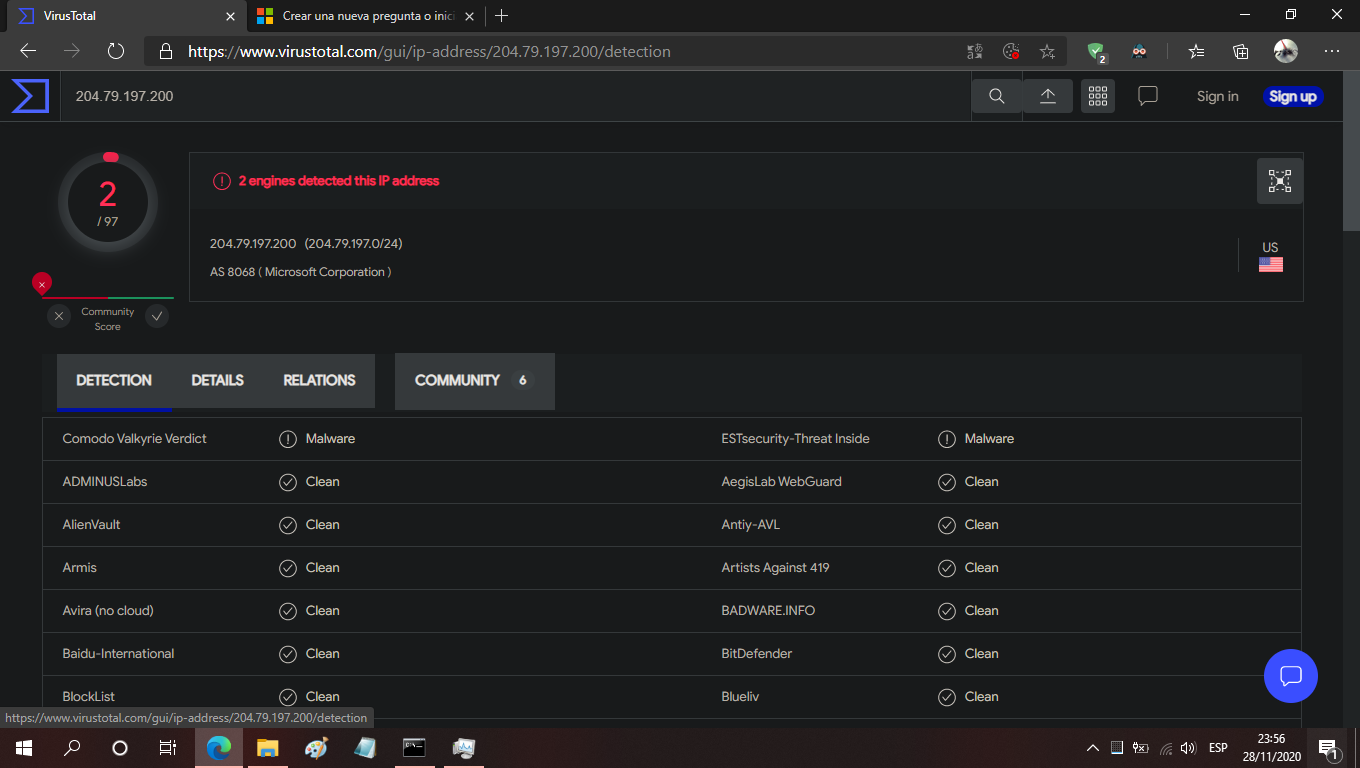The height and width of the screenshot is (768, 1360).
Task: Click 'BADWARE.INFO' engine name
Action: coord(768,610)
